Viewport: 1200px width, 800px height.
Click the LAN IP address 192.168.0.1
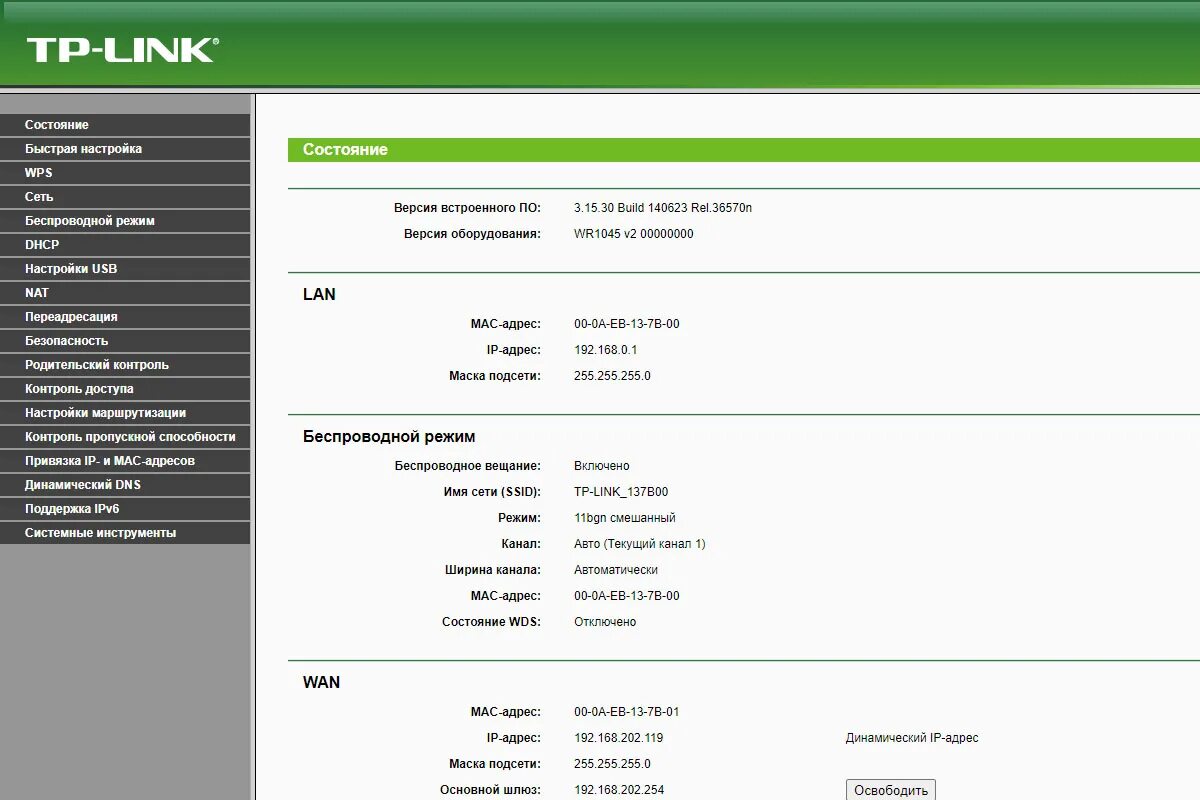pos(606,350)
